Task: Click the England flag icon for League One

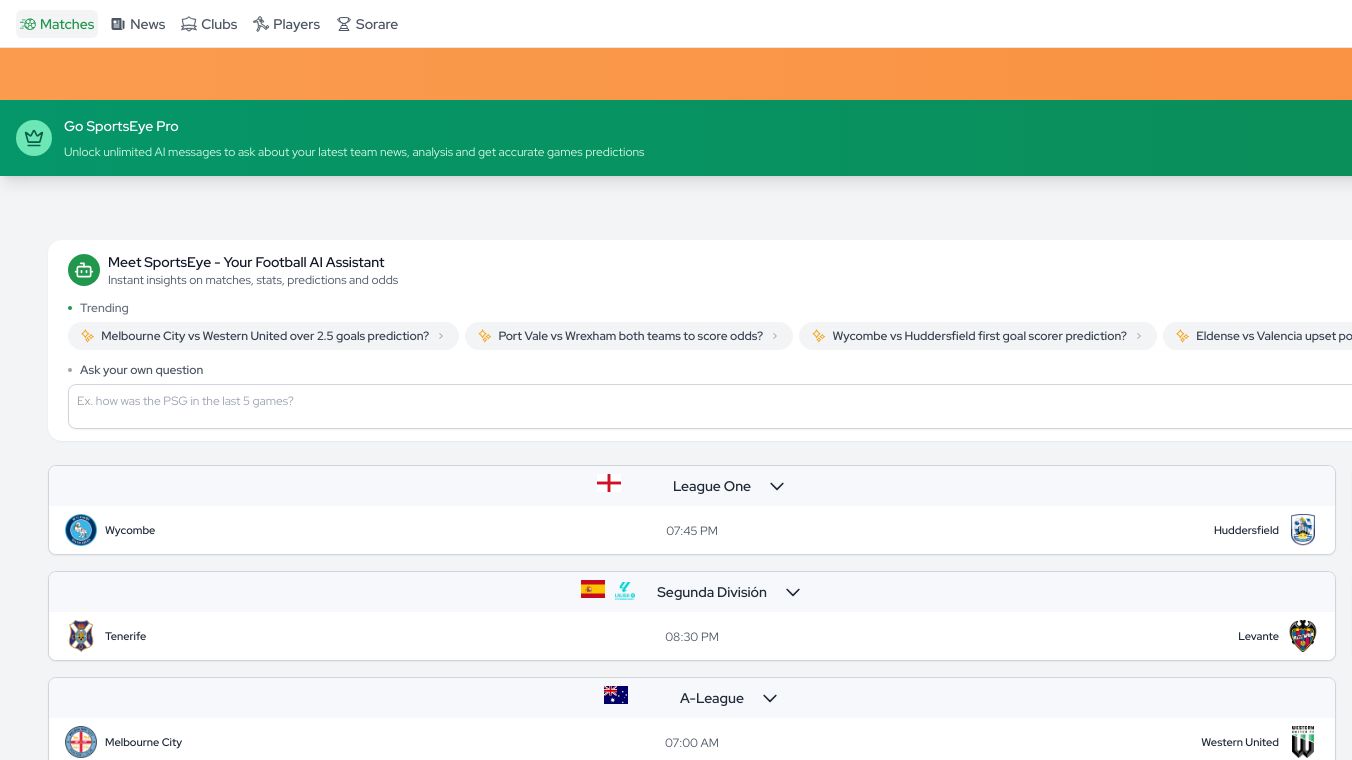Action: pyautogui.click(x=609, y=484)
